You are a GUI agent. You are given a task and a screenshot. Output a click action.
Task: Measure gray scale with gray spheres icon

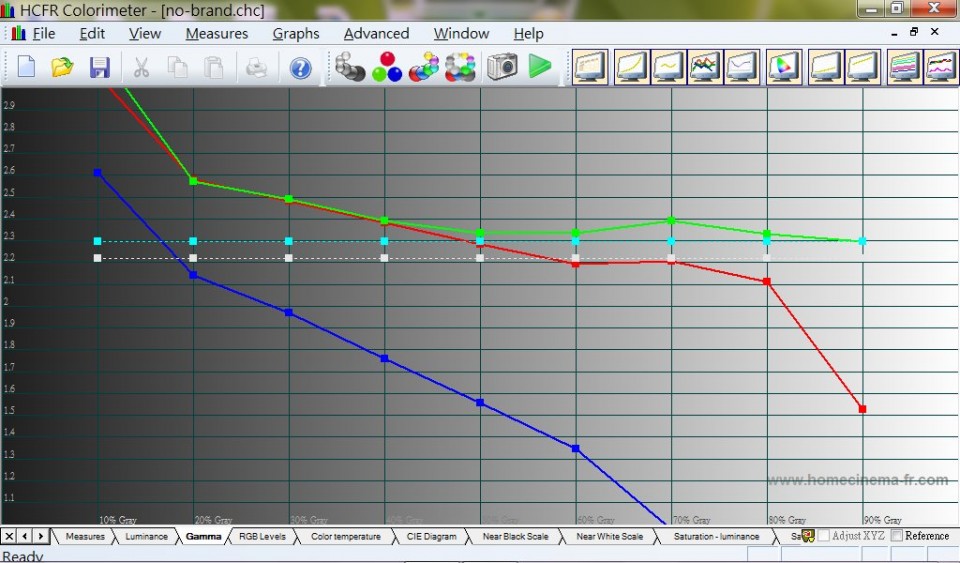(351, 66)
